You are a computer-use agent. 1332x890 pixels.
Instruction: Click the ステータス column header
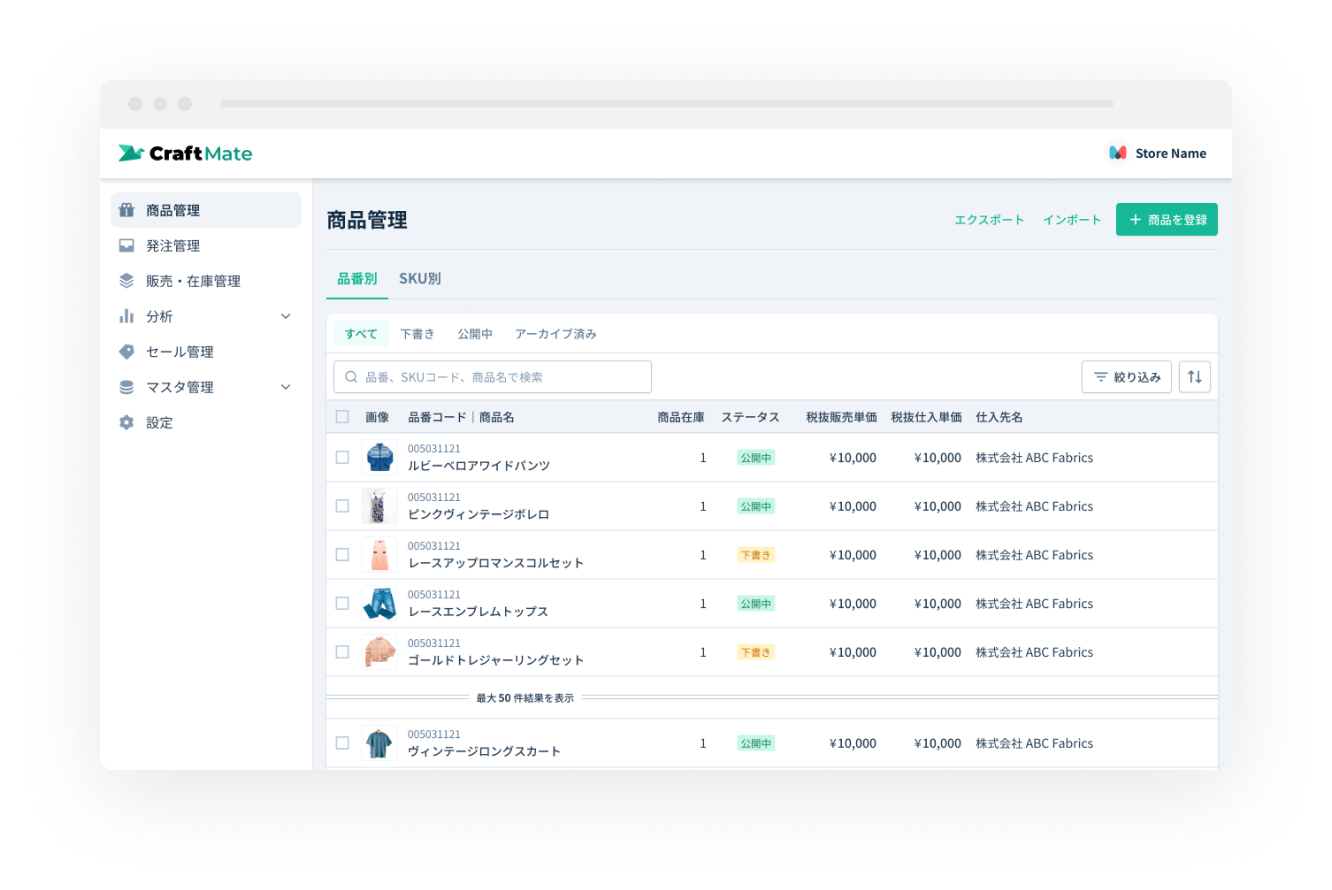[x=752, y=417]
